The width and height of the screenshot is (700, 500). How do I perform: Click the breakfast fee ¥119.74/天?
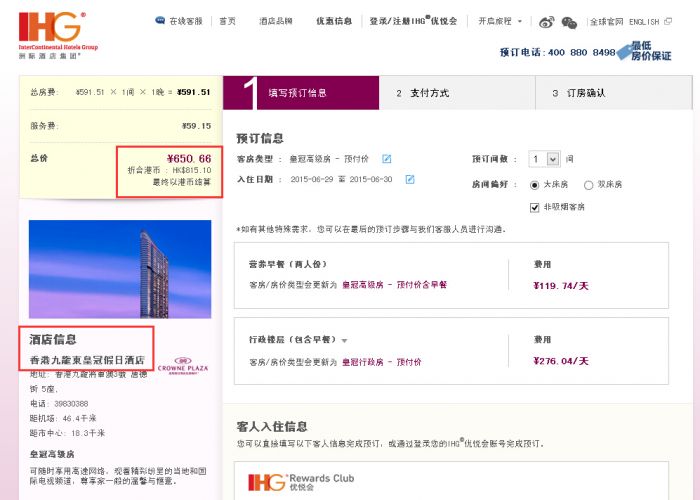561,286
